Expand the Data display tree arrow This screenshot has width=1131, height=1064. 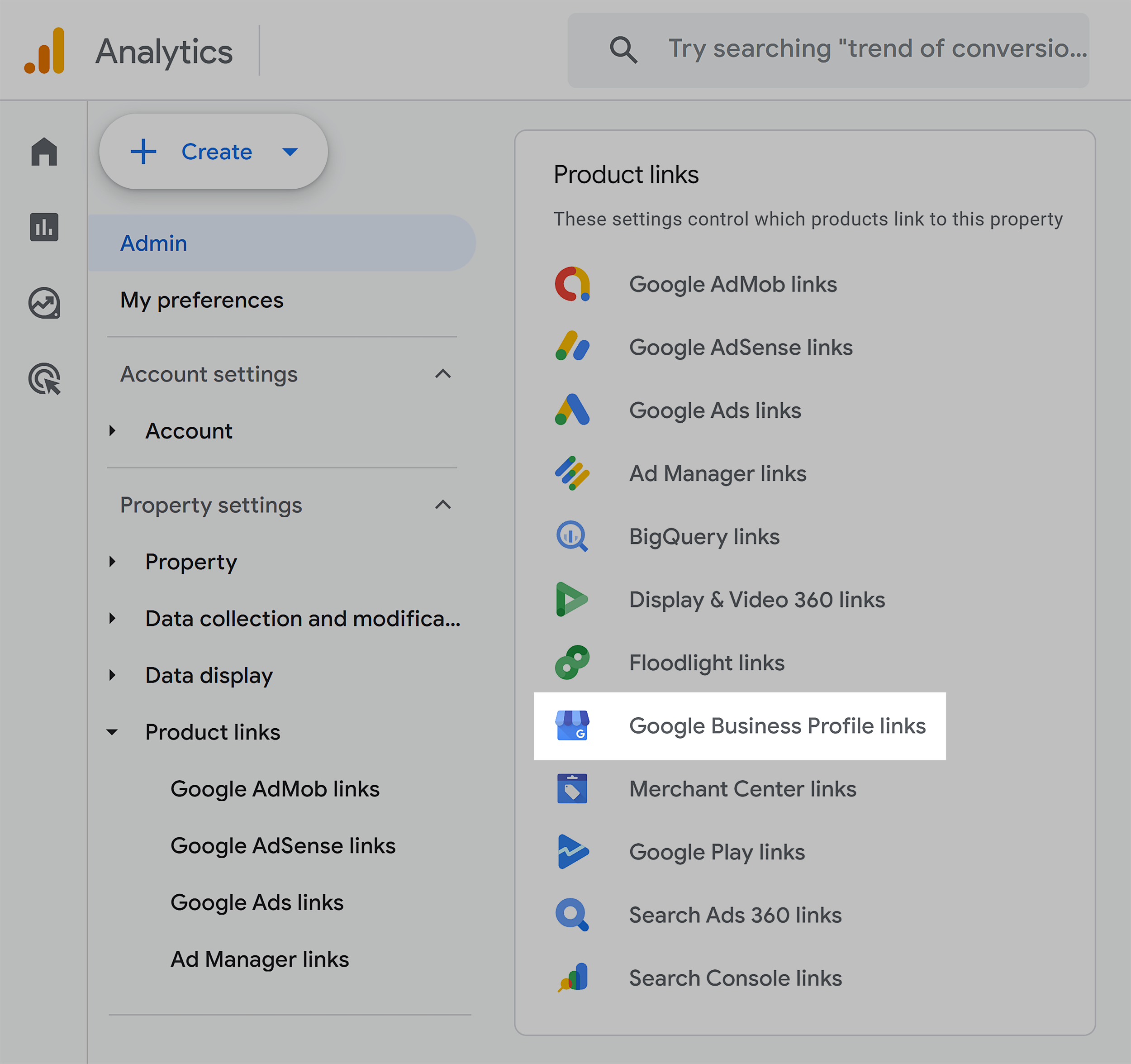coord(113,675)
